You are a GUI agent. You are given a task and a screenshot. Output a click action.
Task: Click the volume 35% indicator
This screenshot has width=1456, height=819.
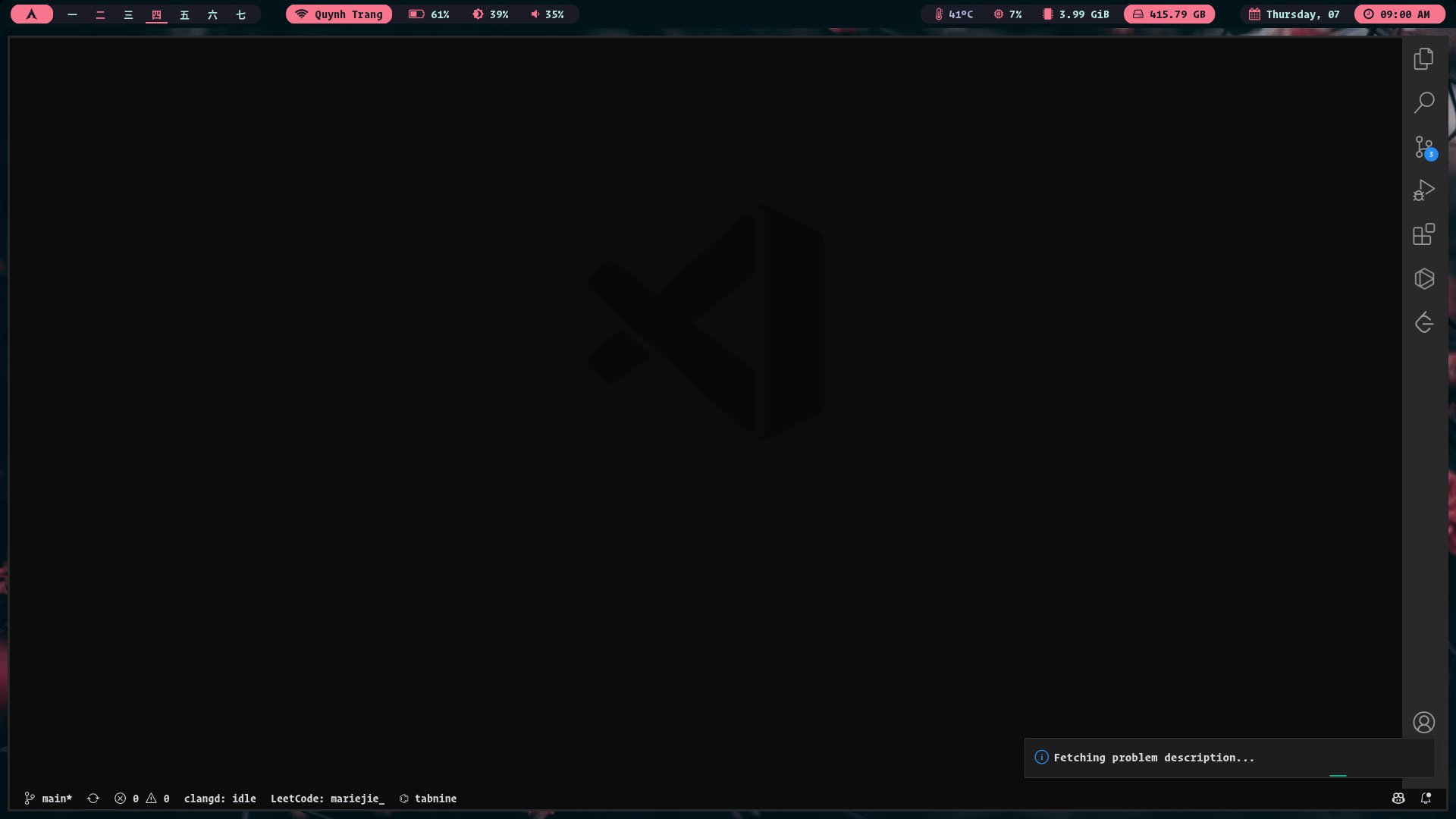[x=548, y=14]
